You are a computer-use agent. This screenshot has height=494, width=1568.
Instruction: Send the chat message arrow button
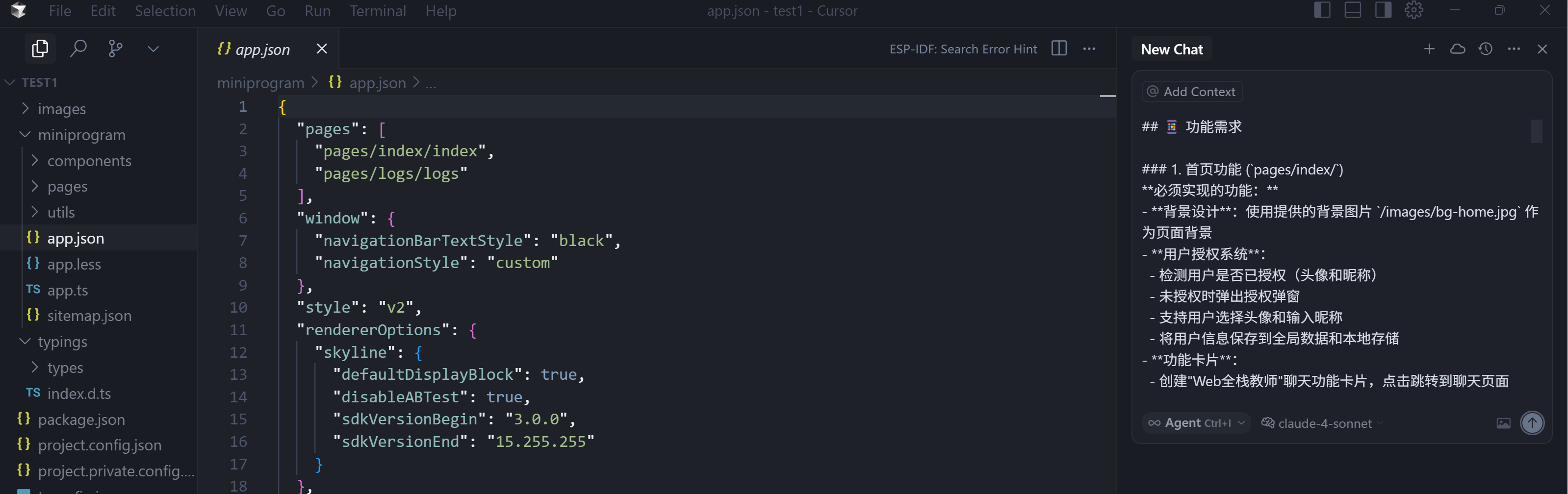point(1532,423)
